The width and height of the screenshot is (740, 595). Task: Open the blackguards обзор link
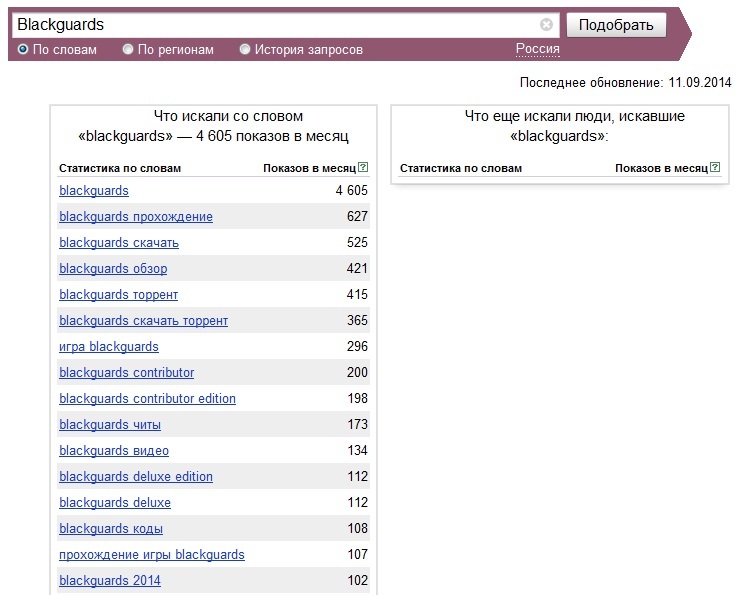(x=113, y=268)
